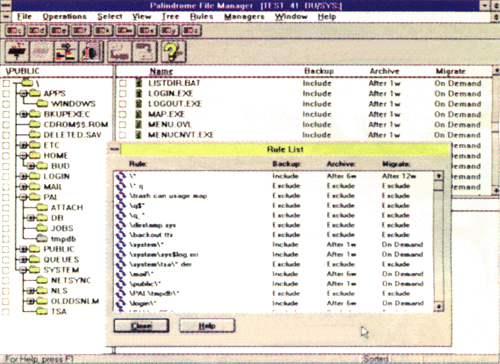Select drive c button in drive bar
Image resolution: width=500 pixels, height=364 pixels.
click(15, 31)
